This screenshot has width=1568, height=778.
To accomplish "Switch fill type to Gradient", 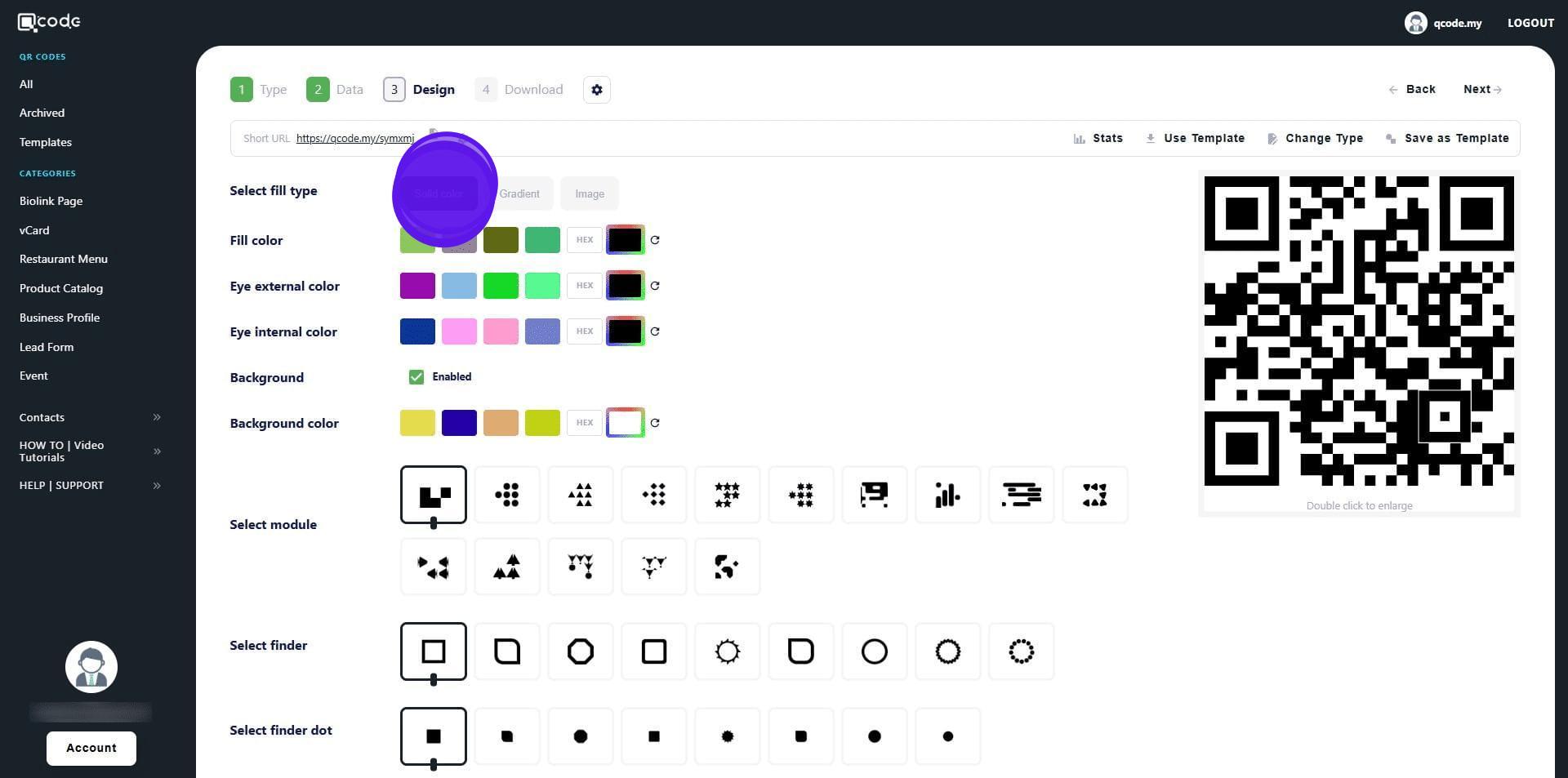I will pyautogui.click(x=519, y=193).
